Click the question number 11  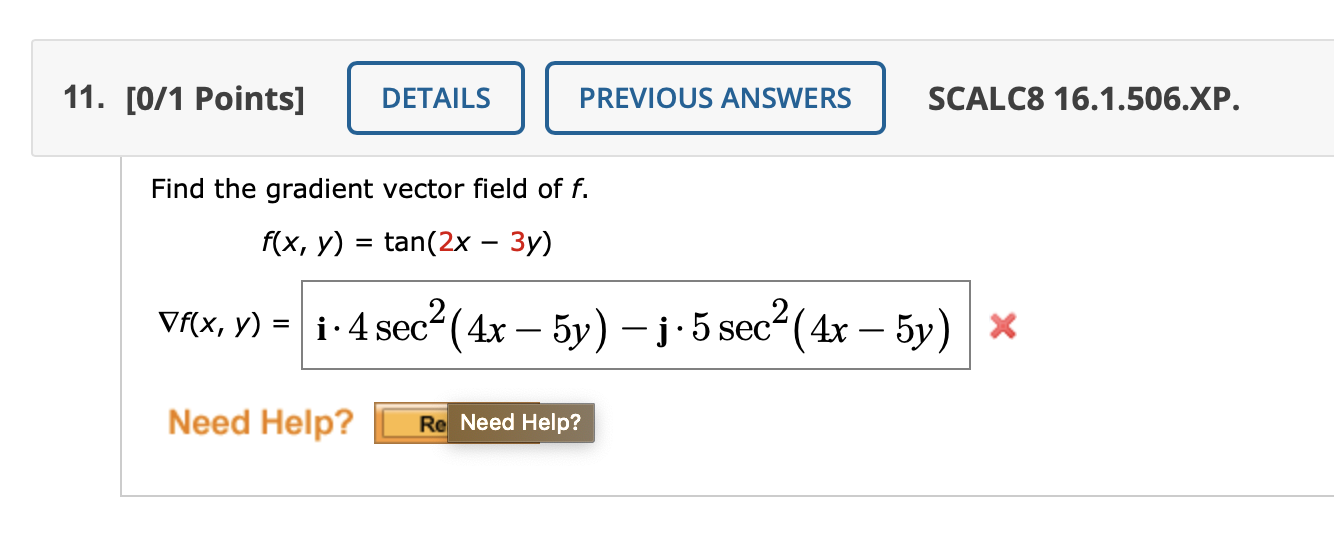[84, 99]
